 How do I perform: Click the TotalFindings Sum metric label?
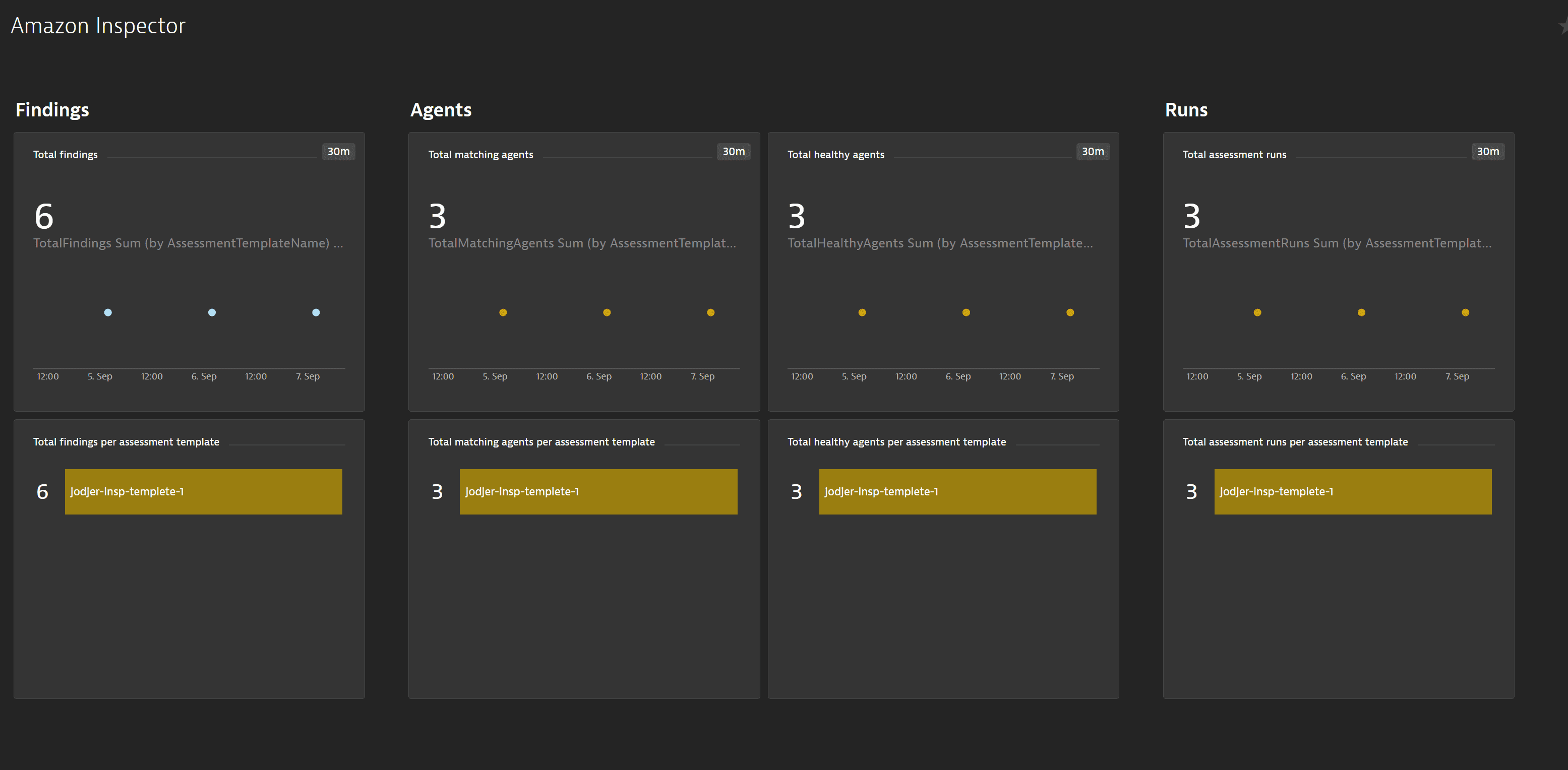(188, 243)
